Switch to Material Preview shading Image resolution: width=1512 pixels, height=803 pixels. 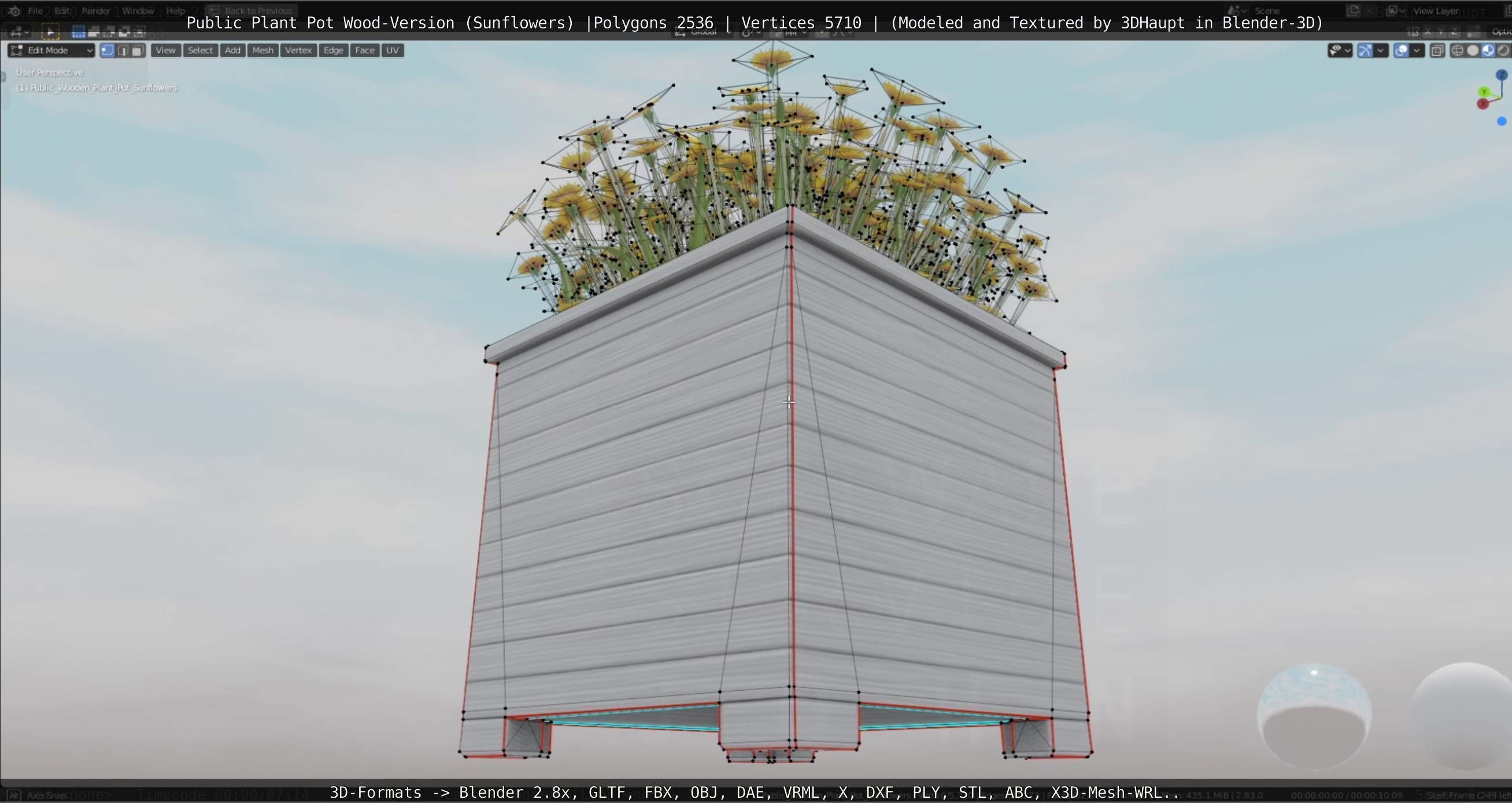tap(1488, 50)
